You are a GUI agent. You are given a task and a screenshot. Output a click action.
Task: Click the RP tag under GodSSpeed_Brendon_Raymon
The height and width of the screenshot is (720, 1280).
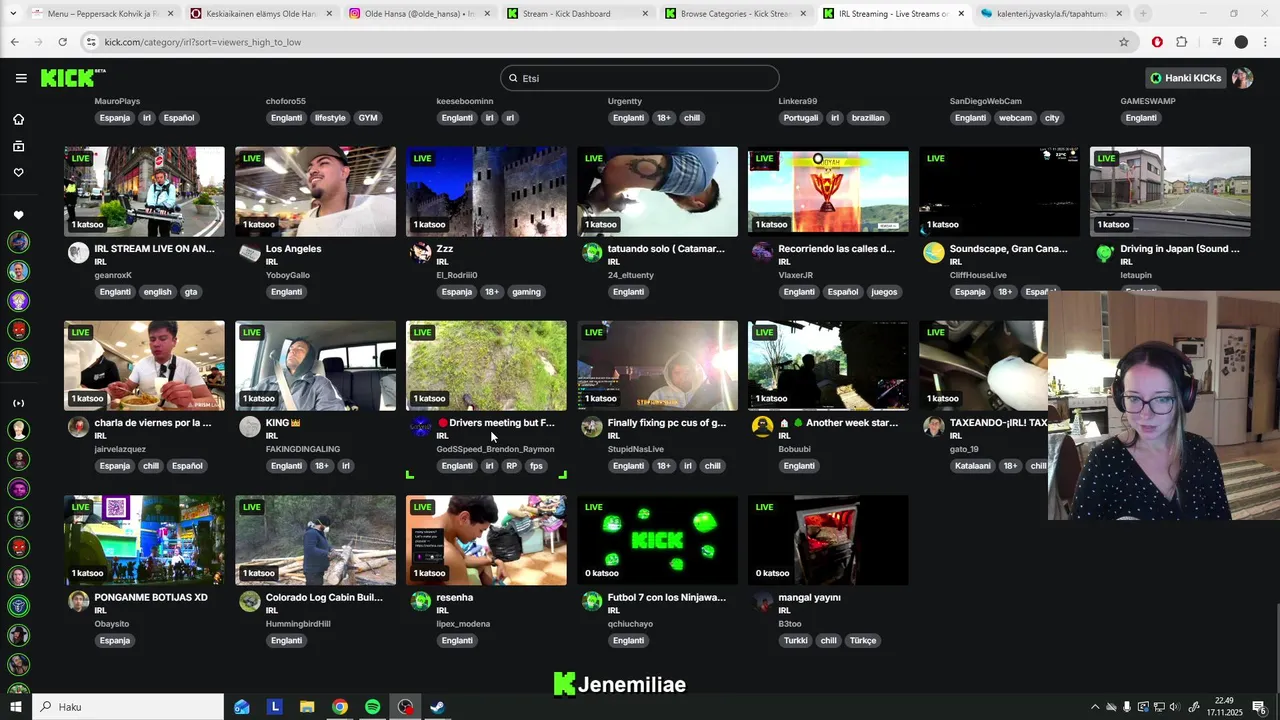click(512, 466)
